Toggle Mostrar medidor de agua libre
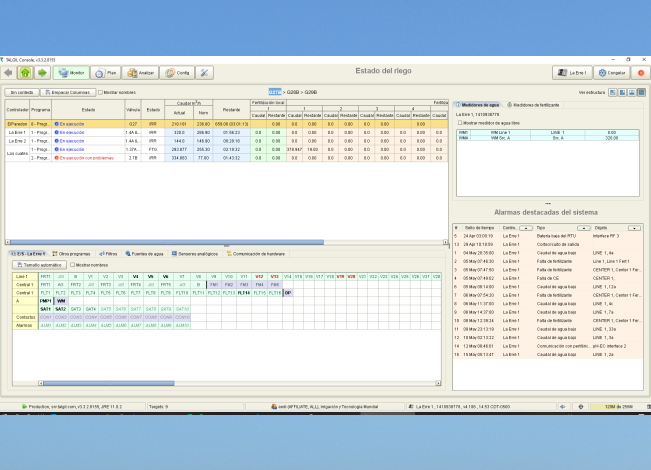 pos(461,122)
